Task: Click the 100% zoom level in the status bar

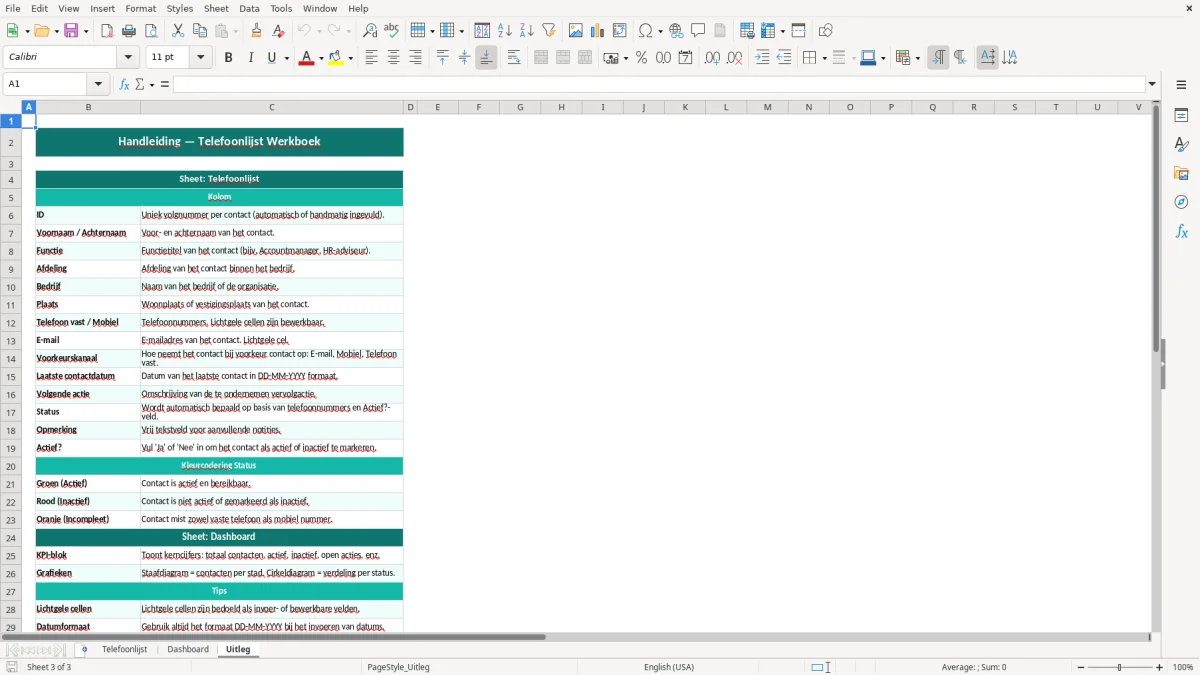Action: 1183,667
